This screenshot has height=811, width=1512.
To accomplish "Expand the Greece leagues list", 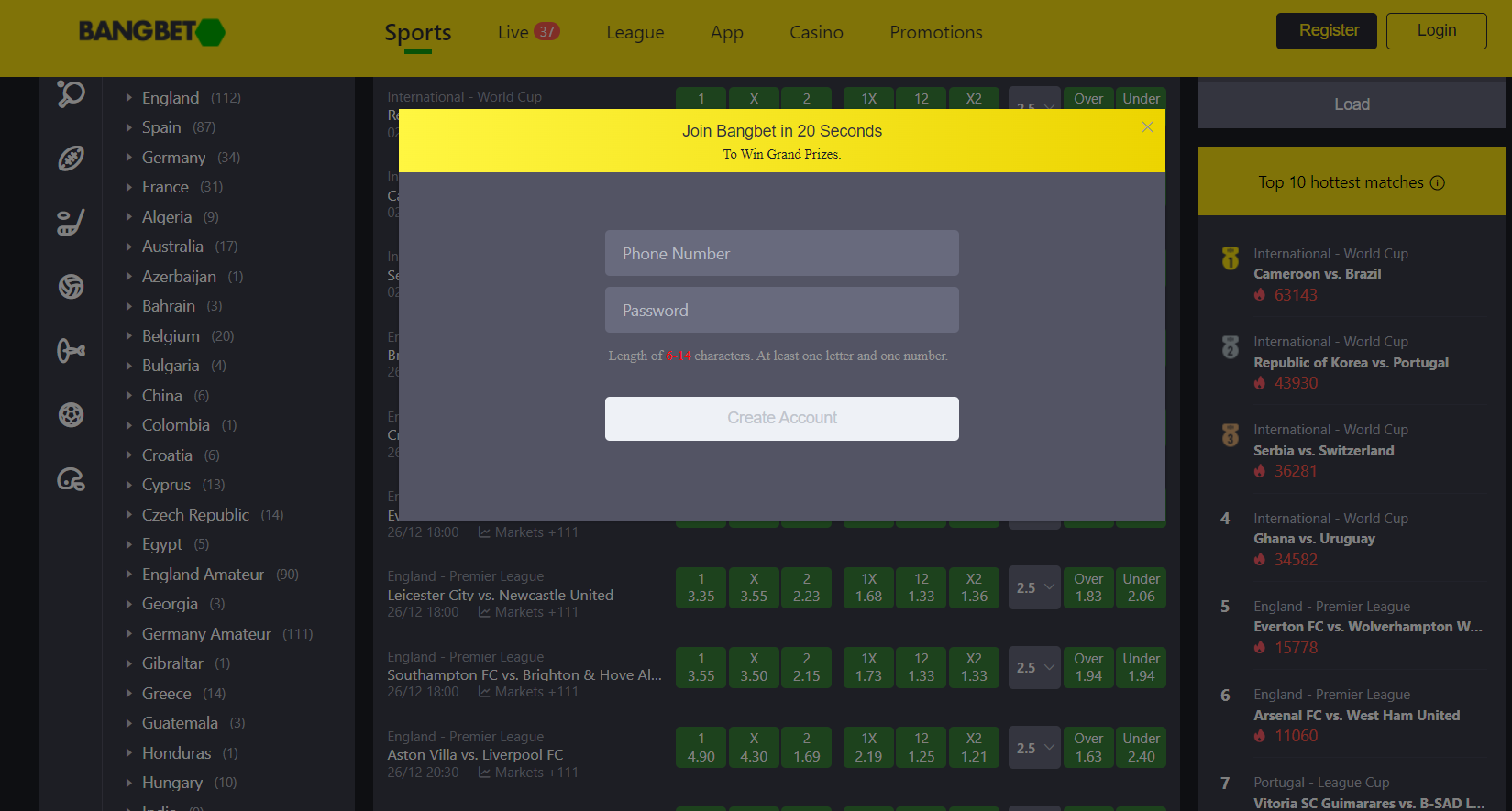I will pos(129,694).
